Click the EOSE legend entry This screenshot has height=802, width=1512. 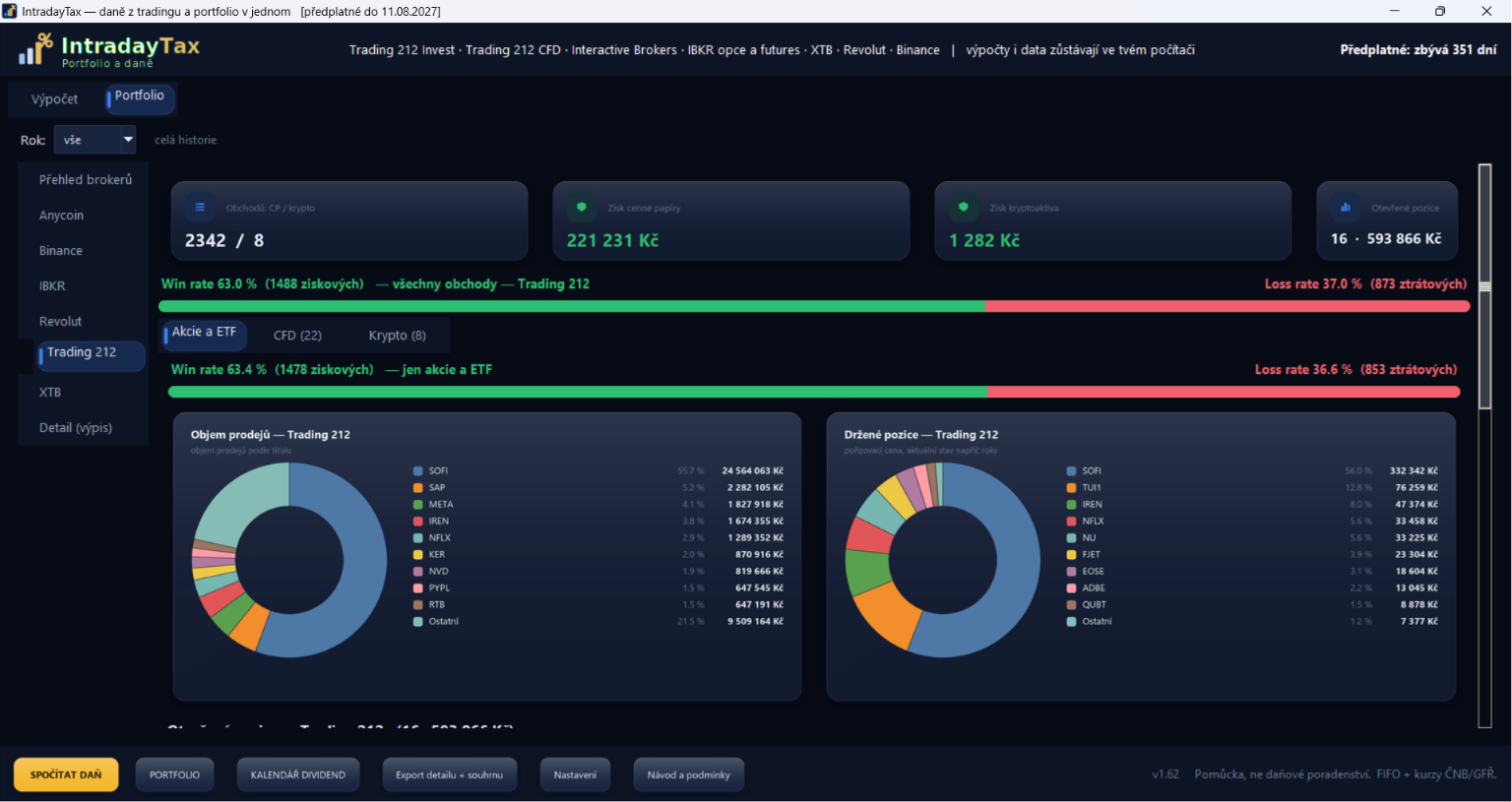point(1093,572)
